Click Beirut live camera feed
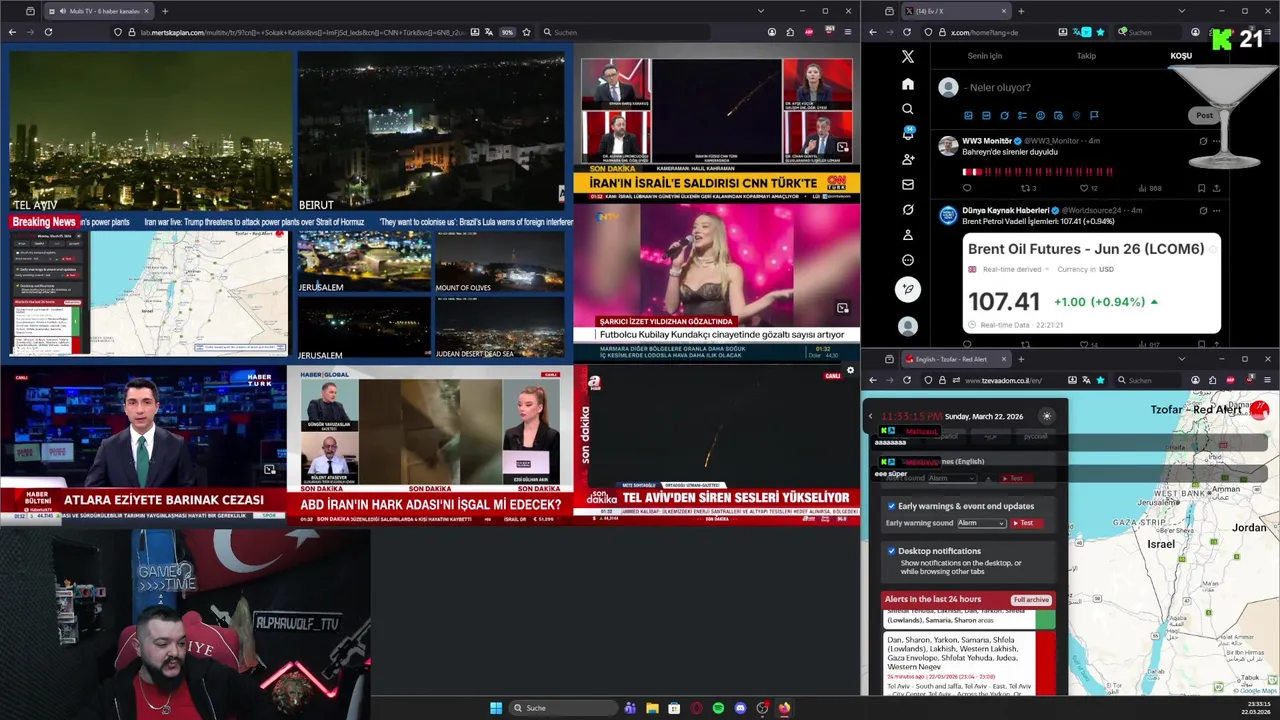This screenshot has width=1280, height=720. click(431, 131)
